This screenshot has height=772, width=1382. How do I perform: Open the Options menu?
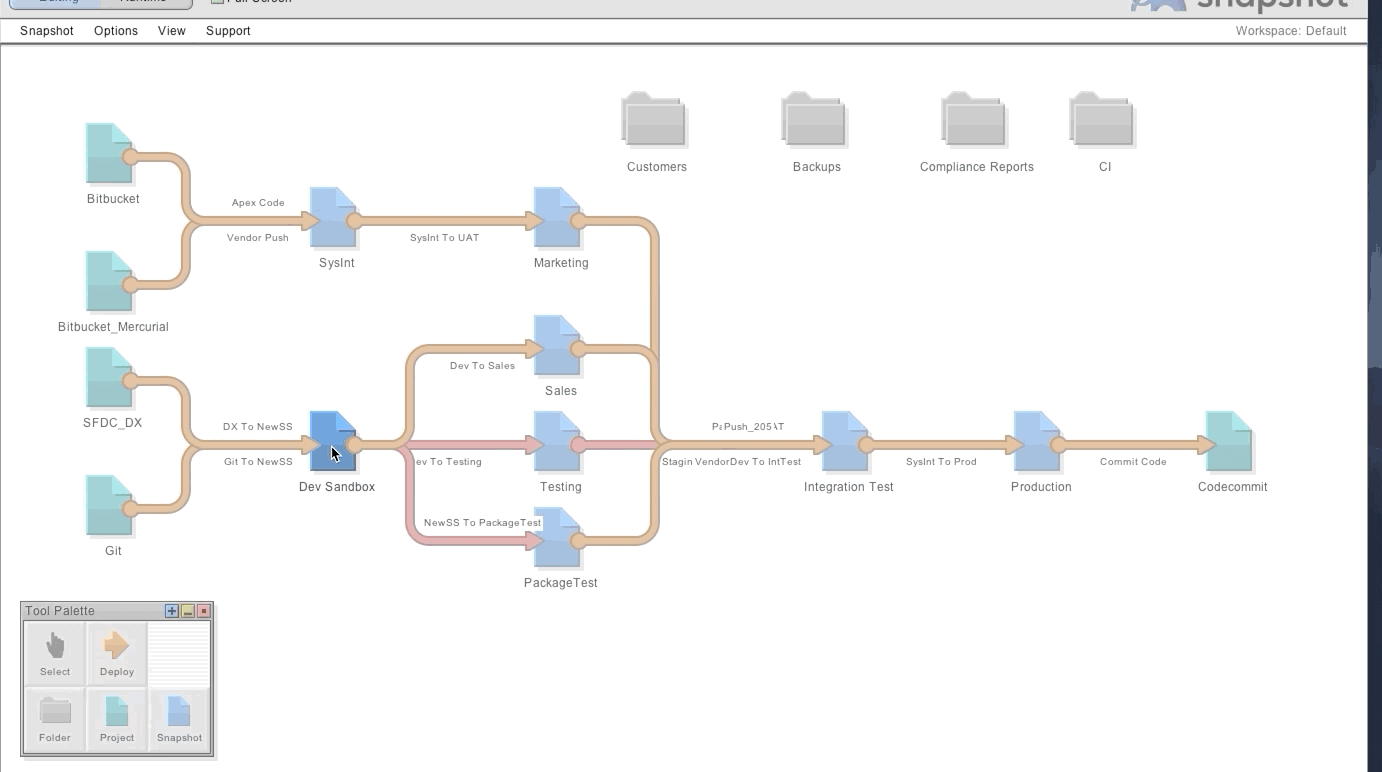click(x=116, y=31)
